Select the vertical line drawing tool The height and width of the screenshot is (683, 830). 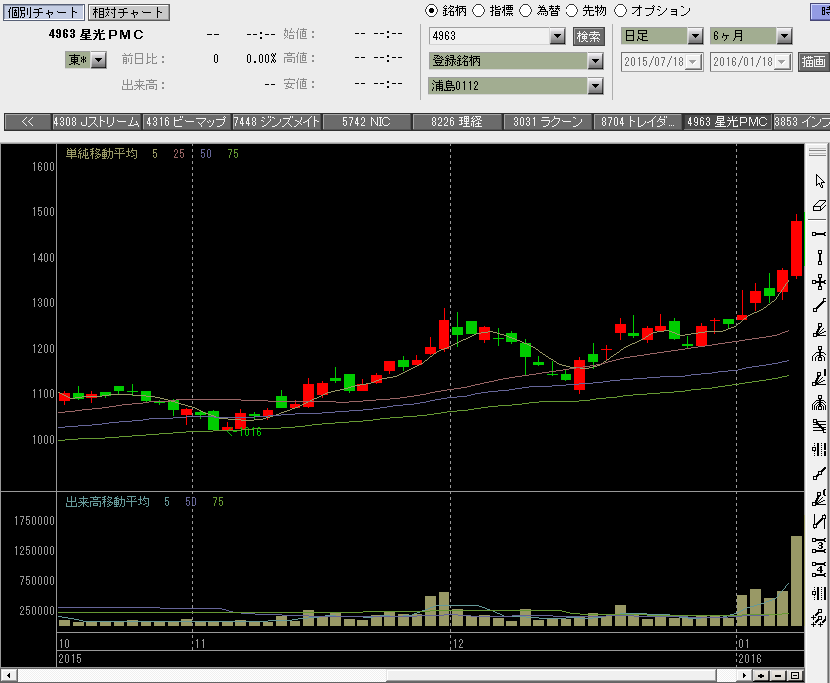(x=819, y=258)
